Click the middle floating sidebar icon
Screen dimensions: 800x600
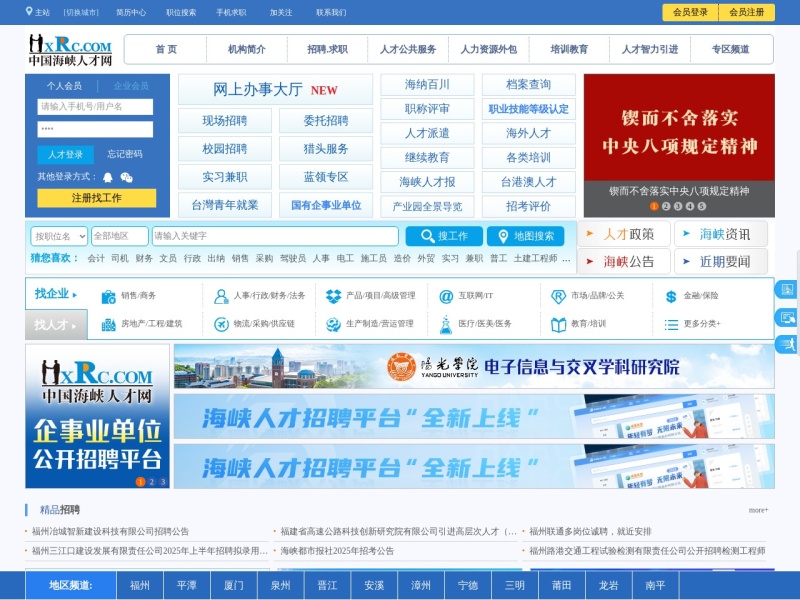coord(786,317)
